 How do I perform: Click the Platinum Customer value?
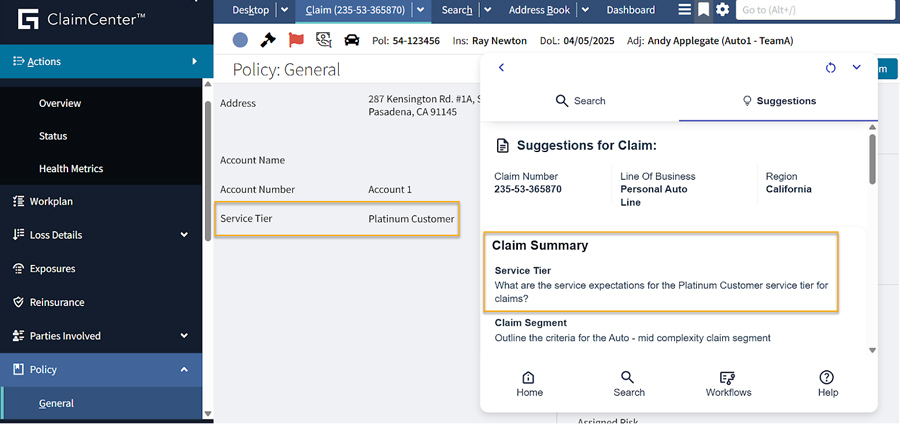[411, 219]
